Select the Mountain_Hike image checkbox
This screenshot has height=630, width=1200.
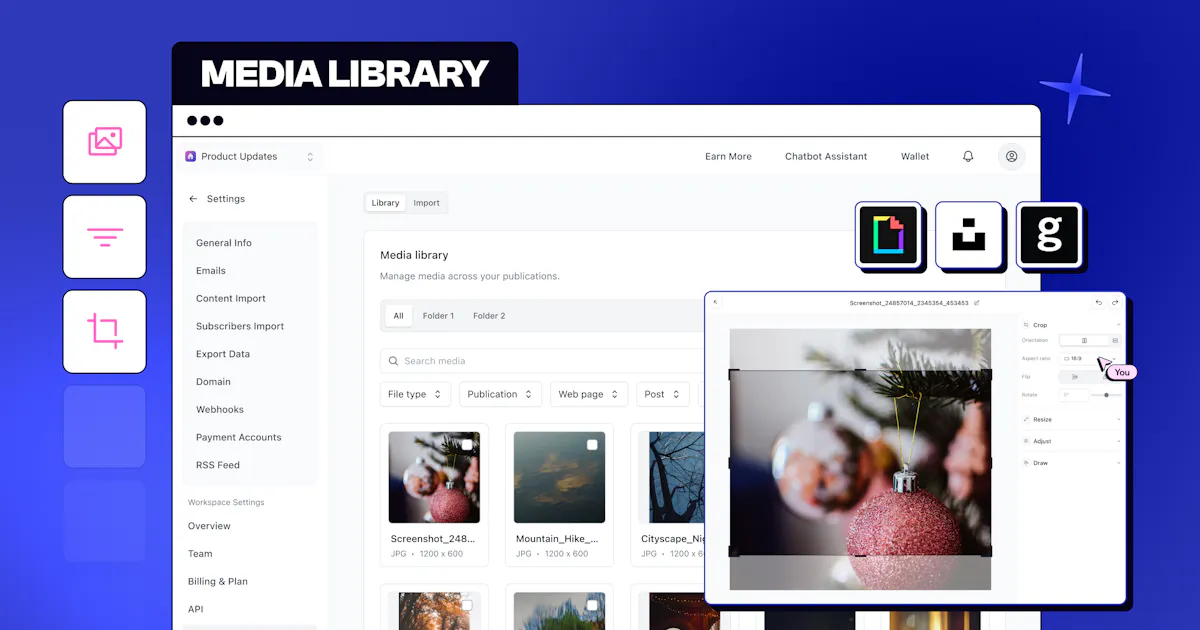point(592,445)
